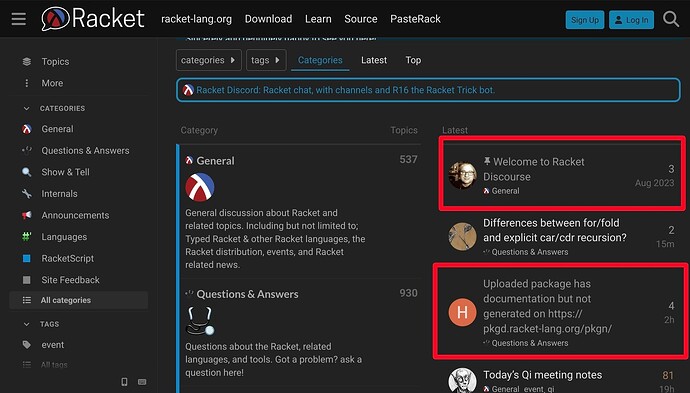
Task: Open racket-lang.org header link
Action: click(196, 19)
